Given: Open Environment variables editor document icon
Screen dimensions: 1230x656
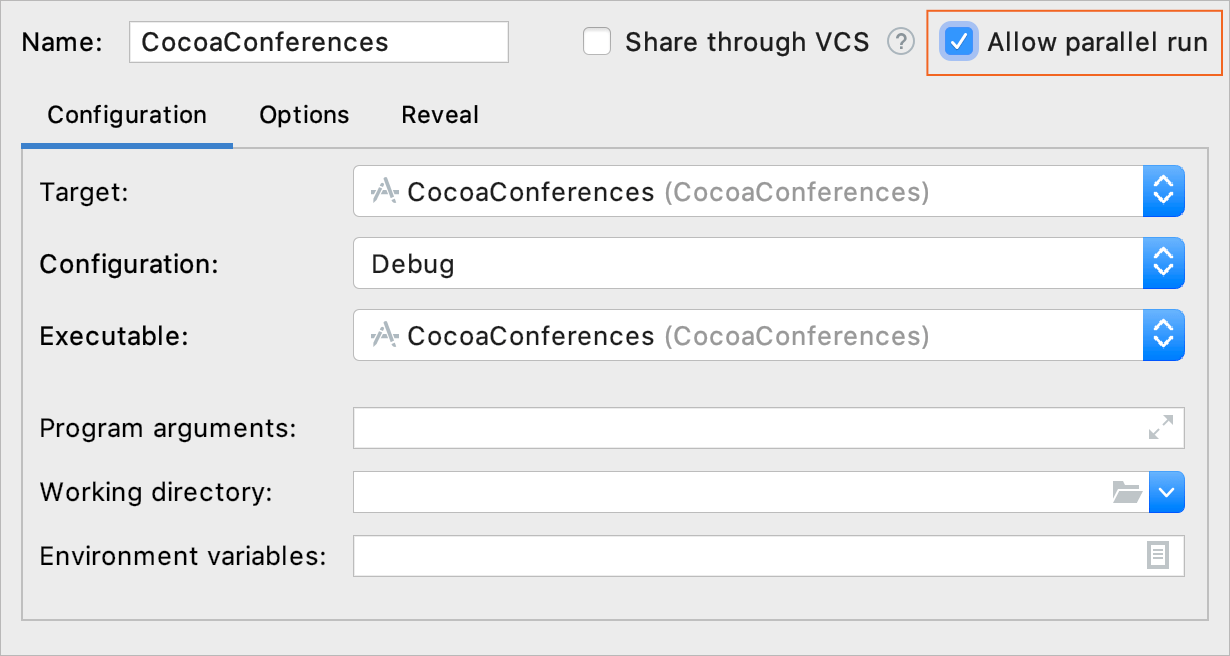Looking at the screenshot, I should click(1158, 556).
